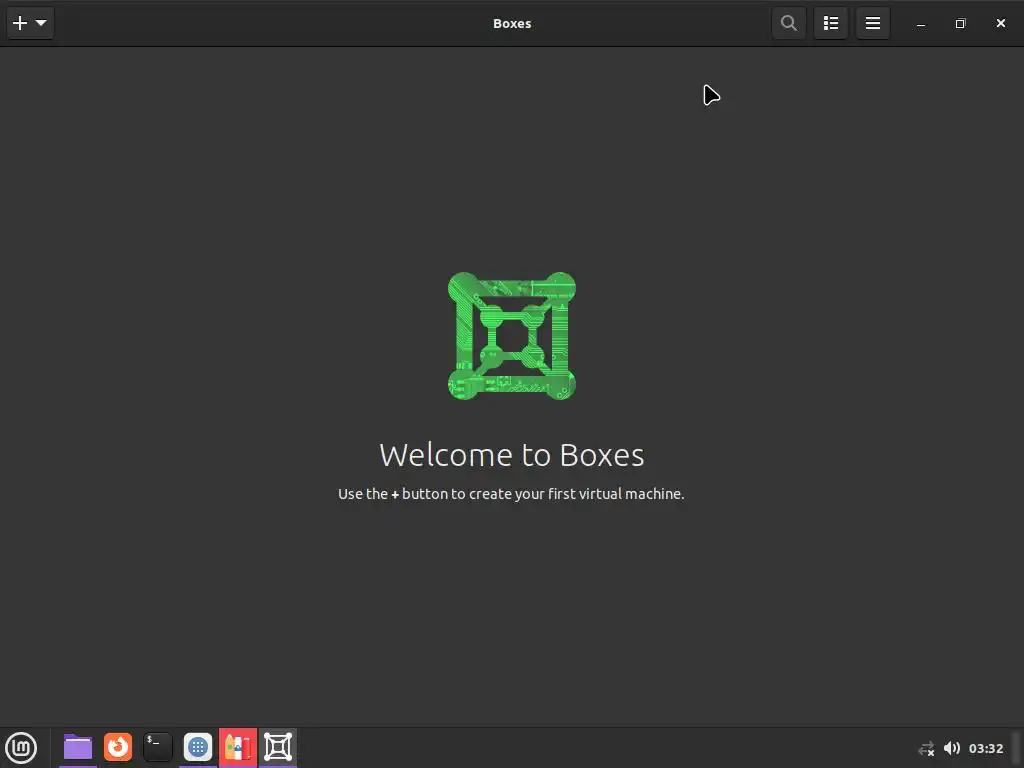Minimize the Boxes window
The image size is (1024, 768).
point(921,24)
